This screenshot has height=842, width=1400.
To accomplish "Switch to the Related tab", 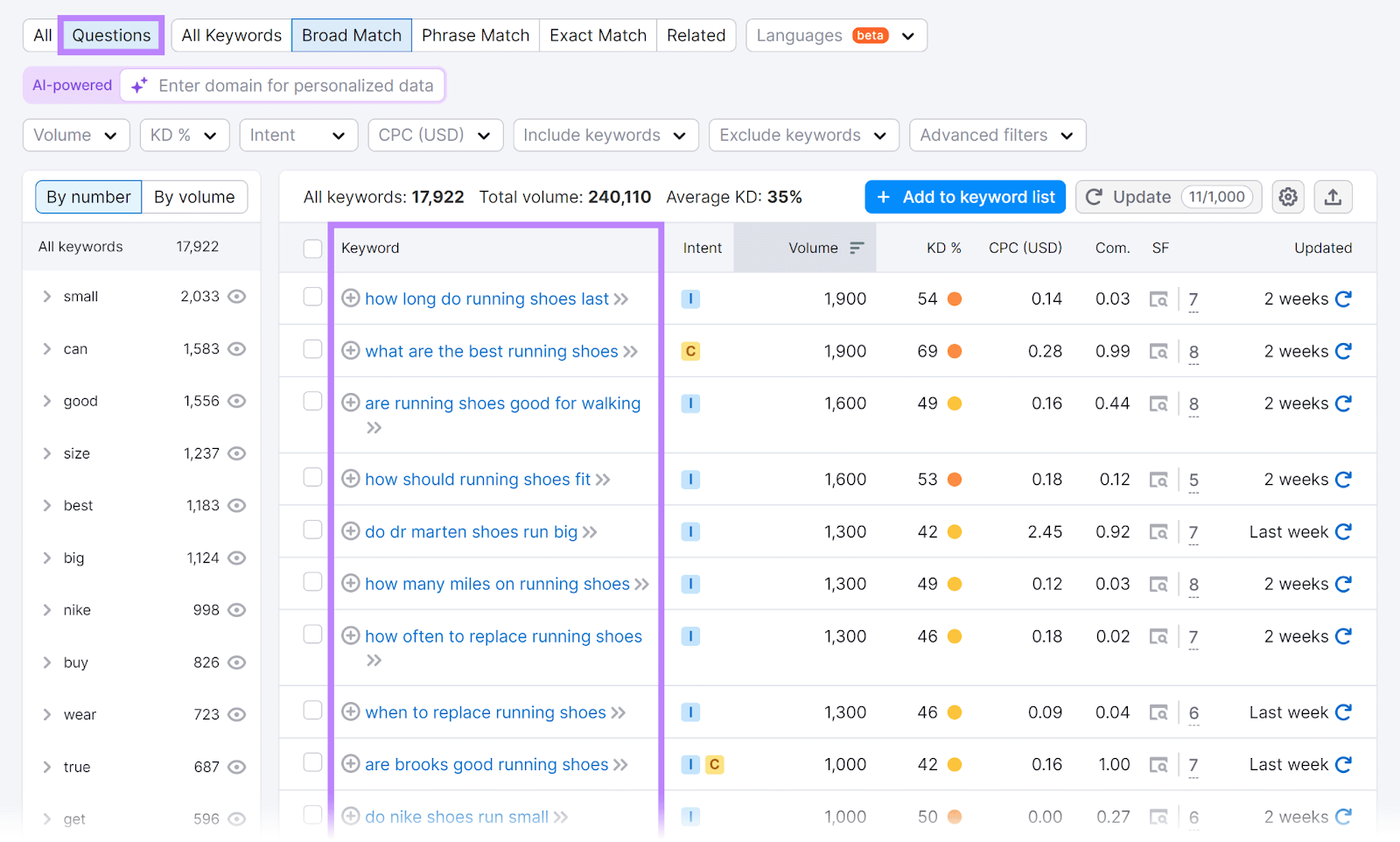I will [x=696, y=35].
